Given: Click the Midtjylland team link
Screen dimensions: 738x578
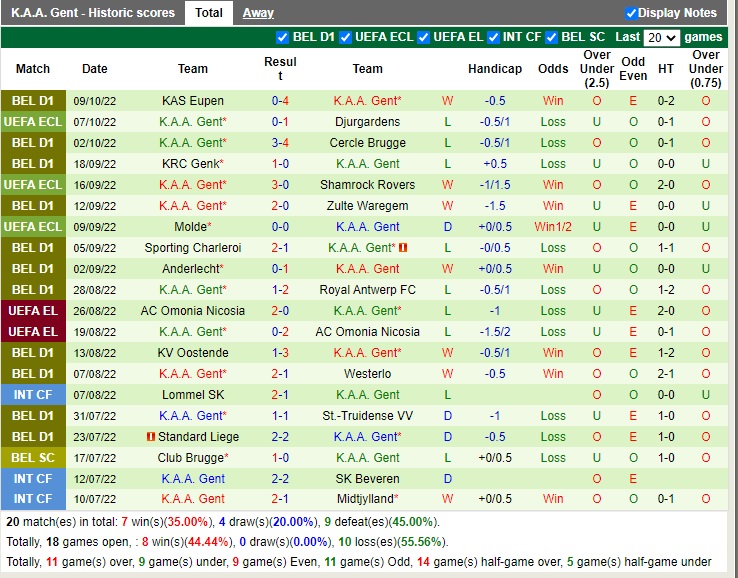Looking at the screenshot, I should point(367,499).
